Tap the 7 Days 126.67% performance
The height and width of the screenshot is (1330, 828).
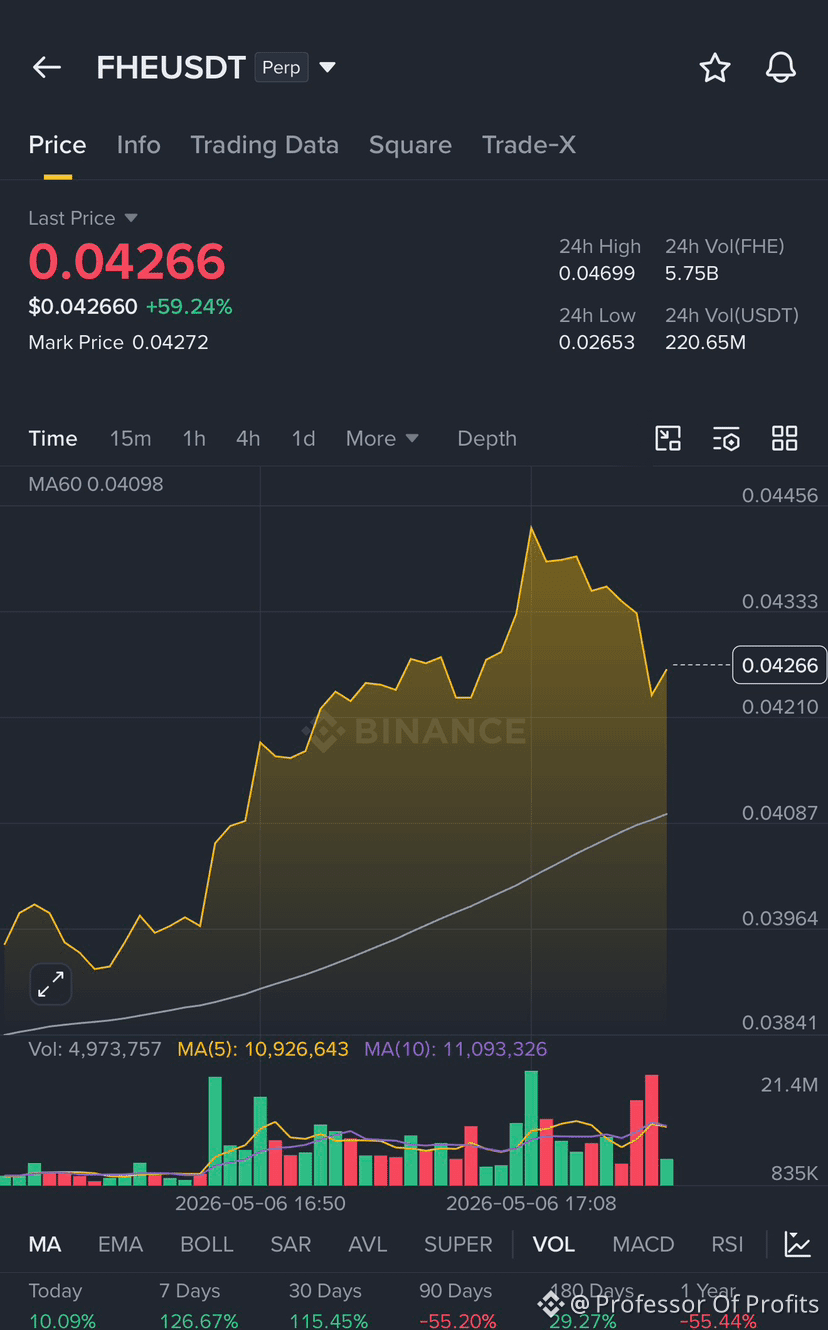(198, 1306)
